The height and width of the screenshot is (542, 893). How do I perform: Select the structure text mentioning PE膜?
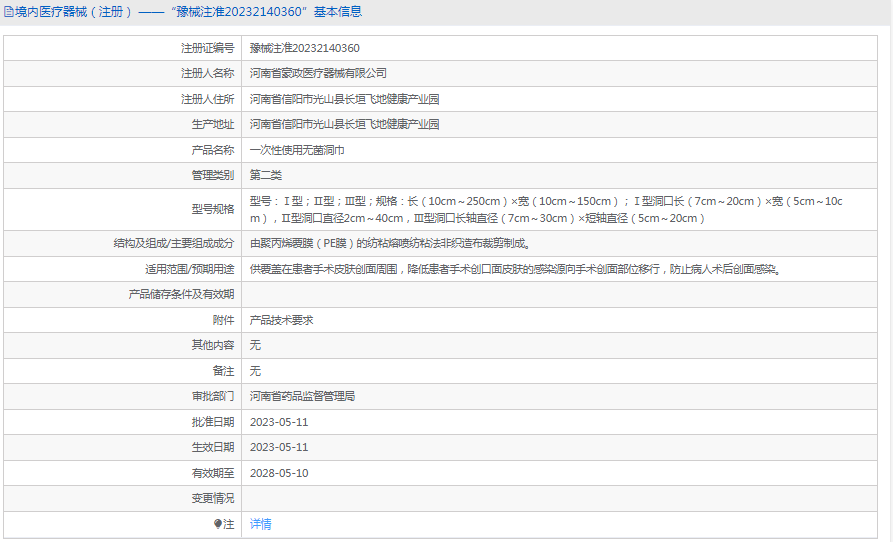point(390,244)
